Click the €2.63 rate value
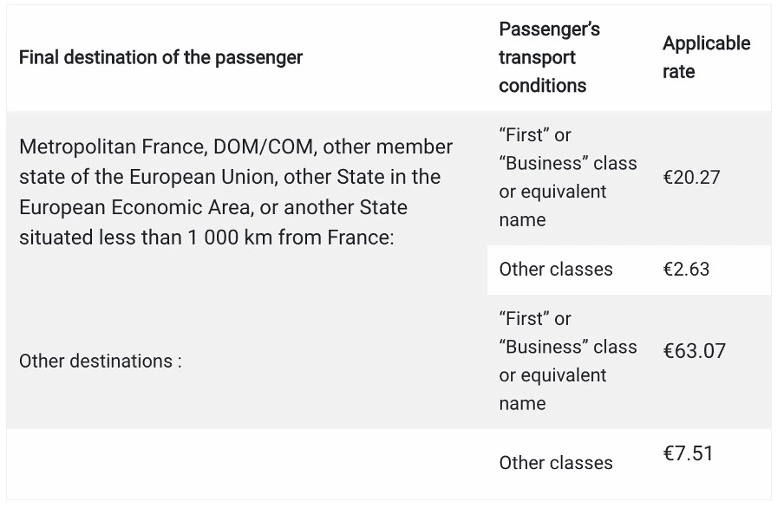 point(686,270)
